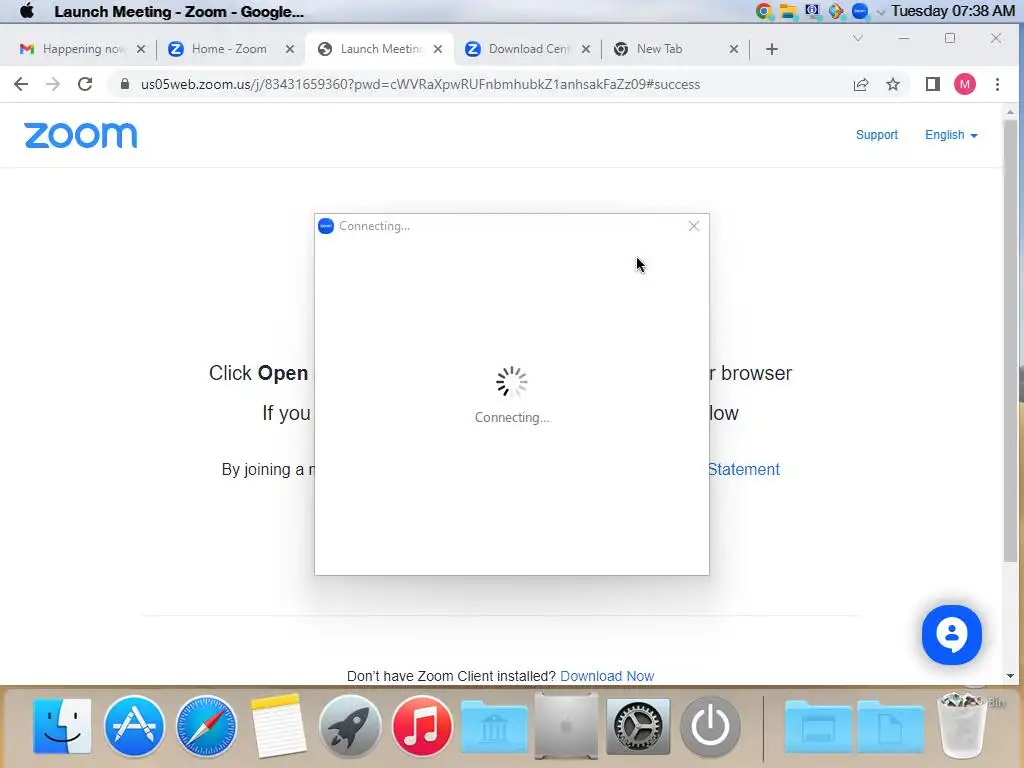
Task: Click the power button icon in dock
Action: 710,726
